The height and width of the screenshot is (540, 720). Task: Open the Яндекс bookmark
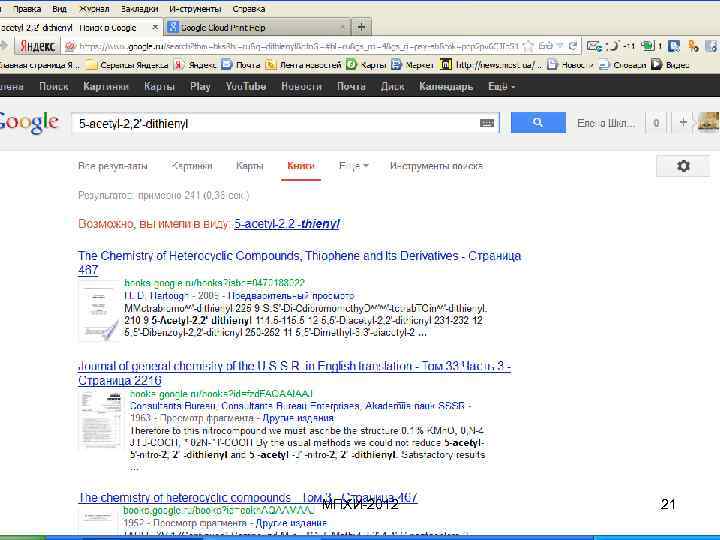tap(195, 65)
